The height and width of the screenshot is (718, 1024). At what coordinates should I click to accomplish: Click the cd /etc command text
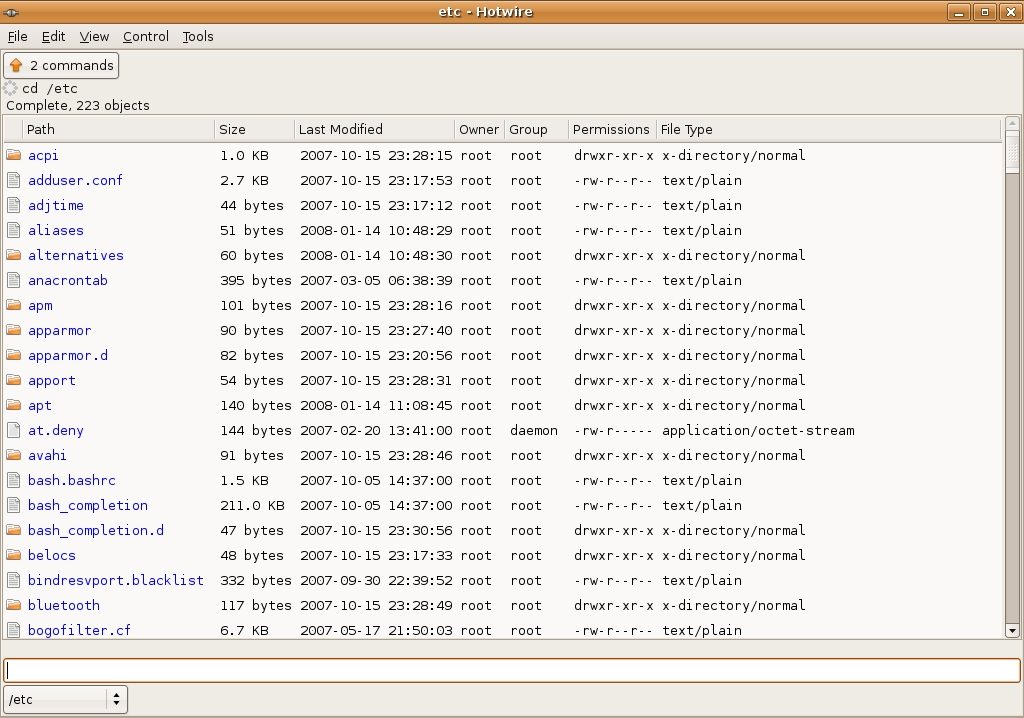pyautogui.click(x=50, y=88)
